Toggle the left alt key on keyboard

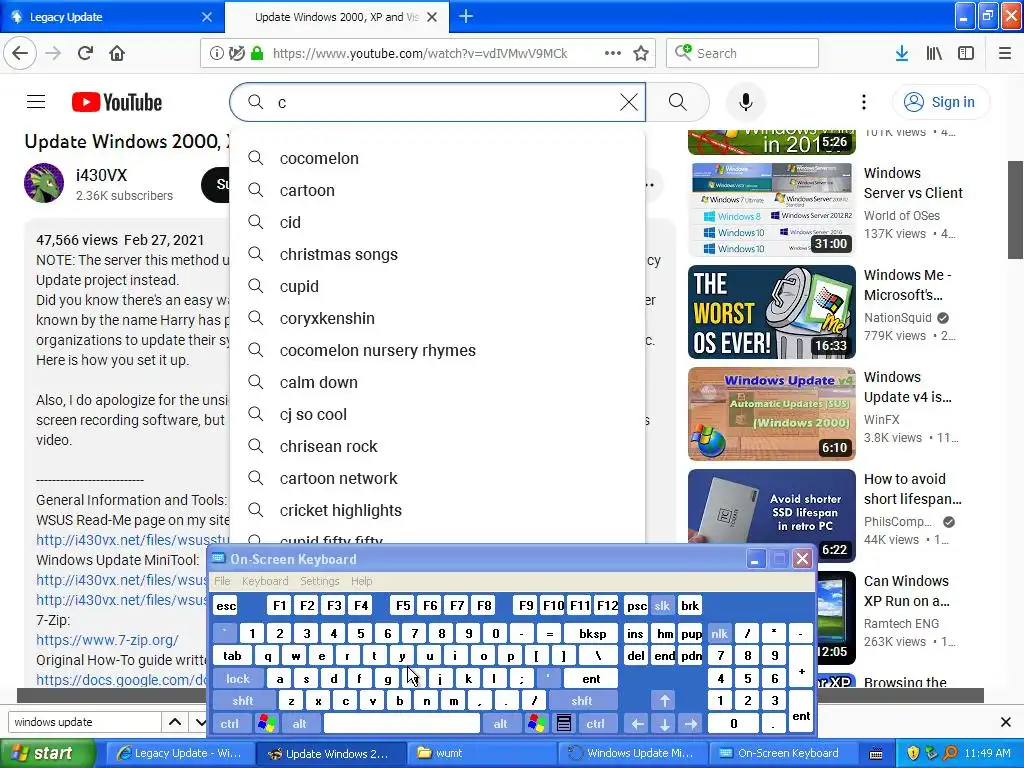[300, 724]
